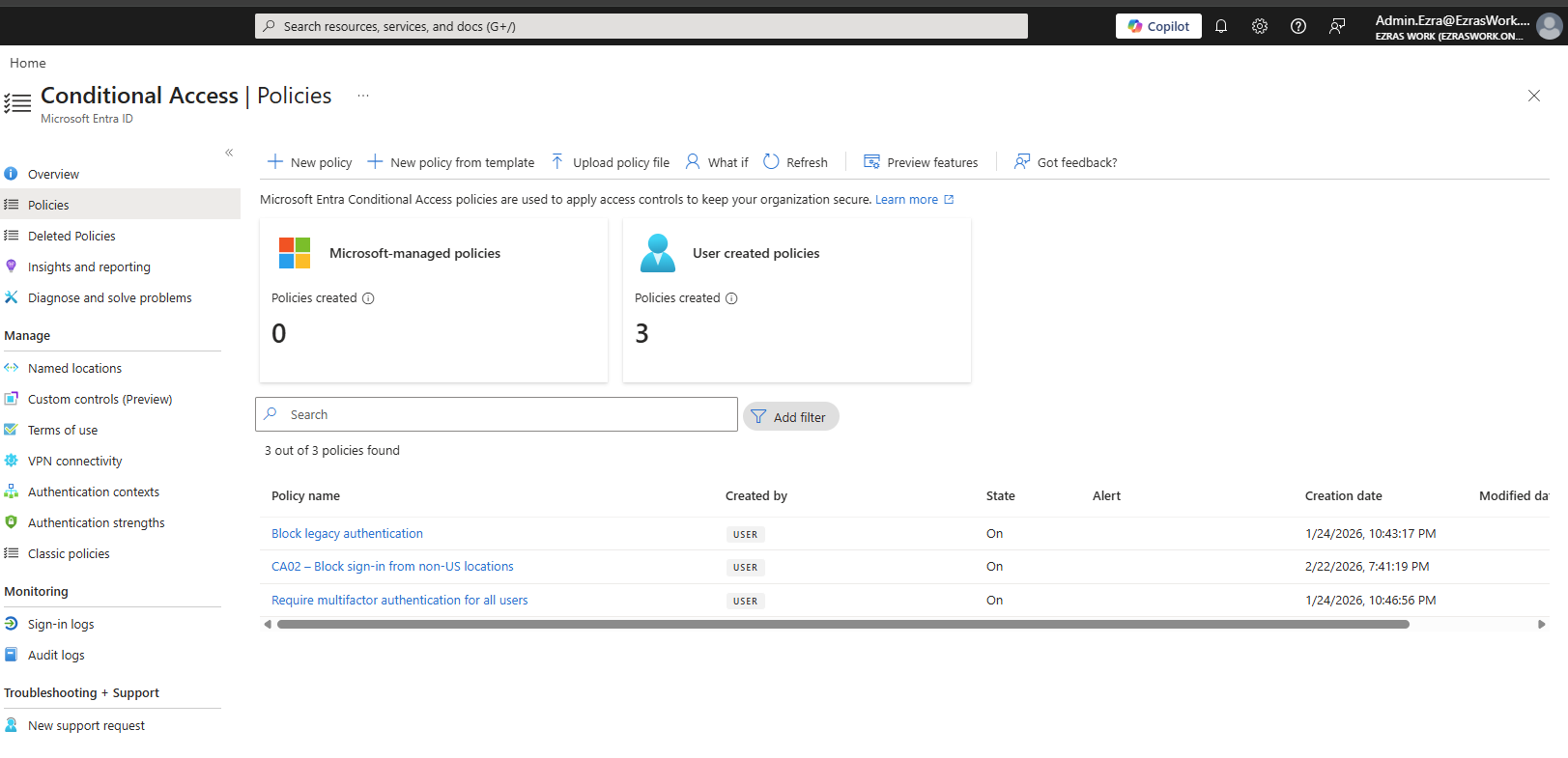Open the portal settings gear icon
The width and height of the screenshot is (1568, 758).
1260,26
